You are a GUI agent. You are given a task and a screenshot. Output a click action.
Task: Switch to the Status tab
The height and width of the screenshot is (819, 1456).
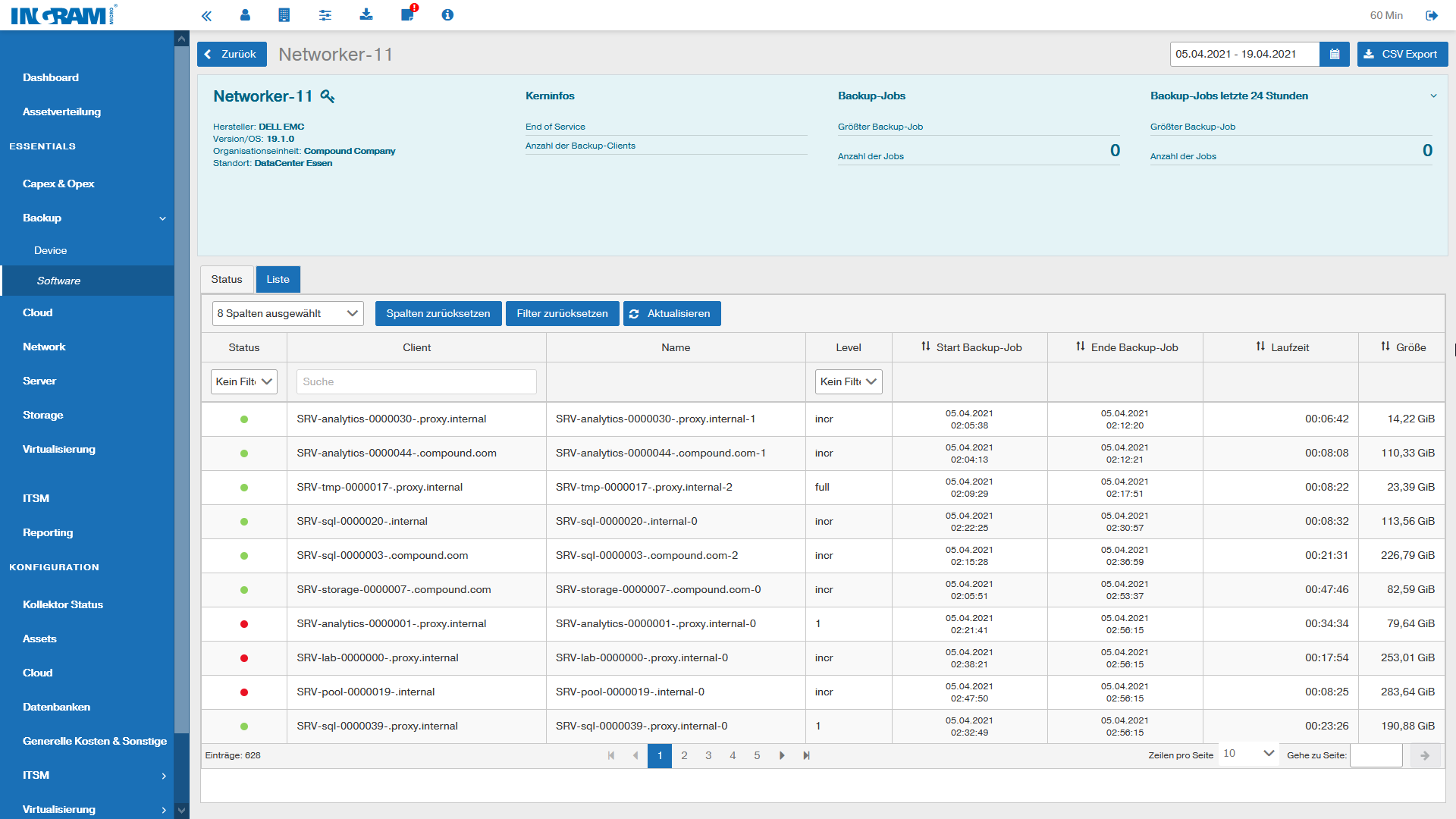(x=227, y=280)
